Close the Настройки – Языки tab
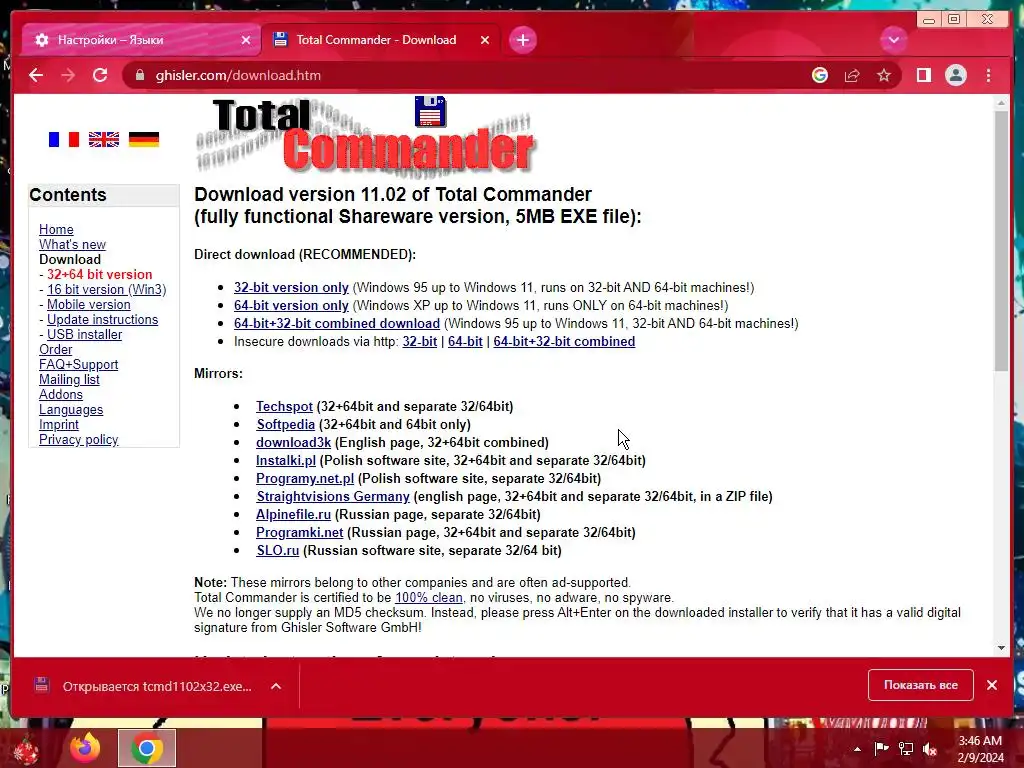This screenshot has height=768, width=1024. (x=246, y=40)
